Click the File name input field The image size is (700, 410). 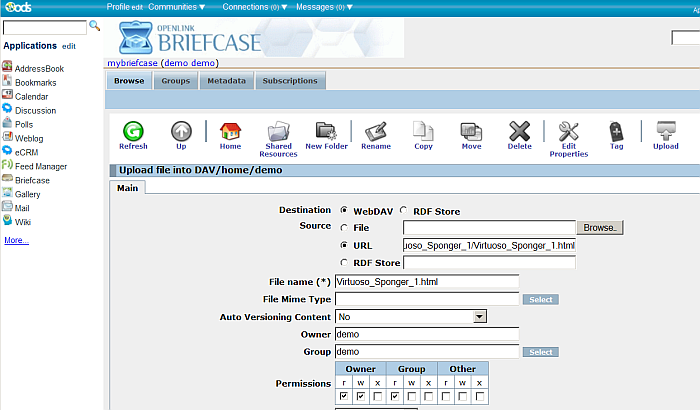coord(427,281)
